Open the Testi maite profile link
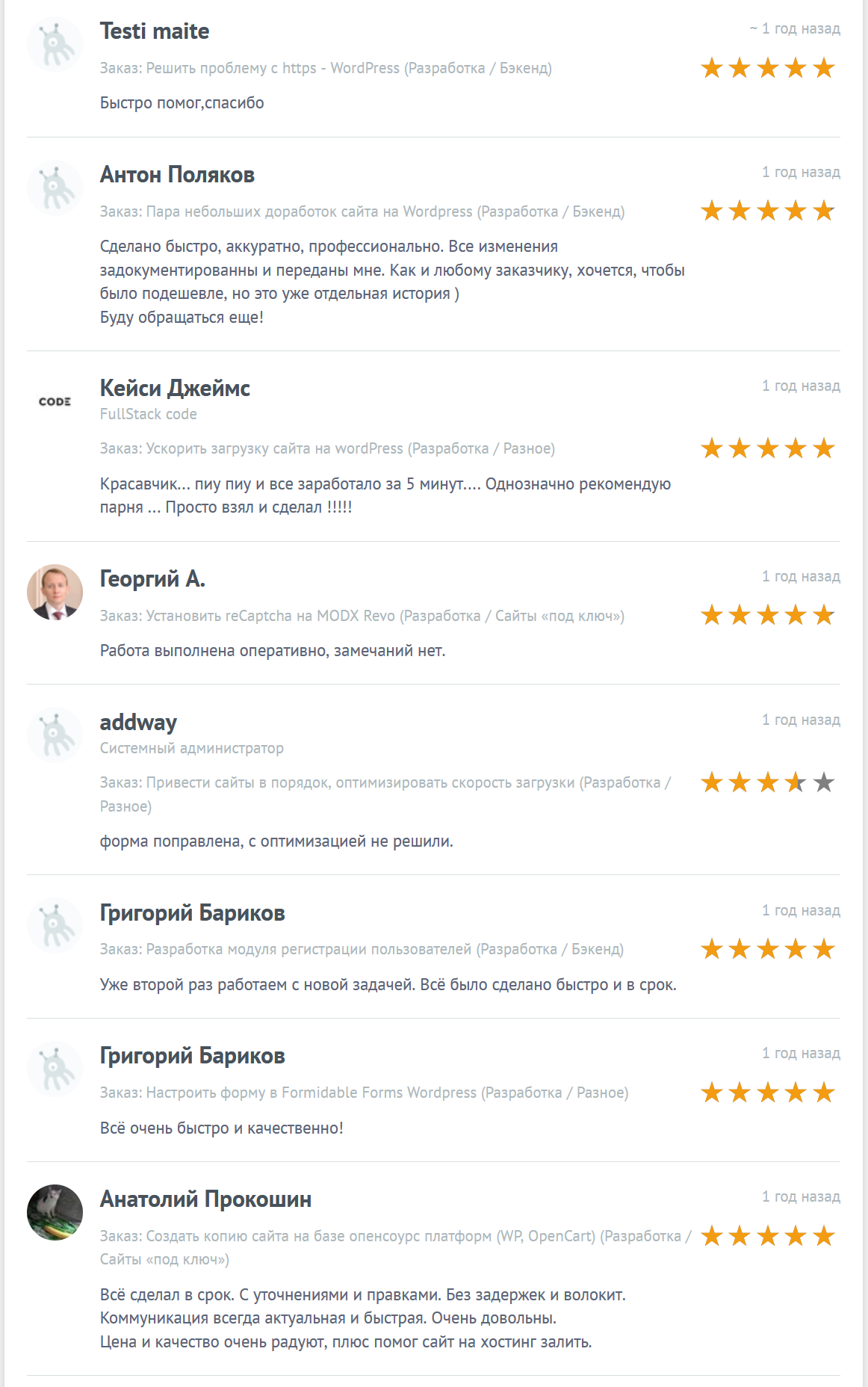The height and width of the screenshot is (1387, 868). [155, 31]
